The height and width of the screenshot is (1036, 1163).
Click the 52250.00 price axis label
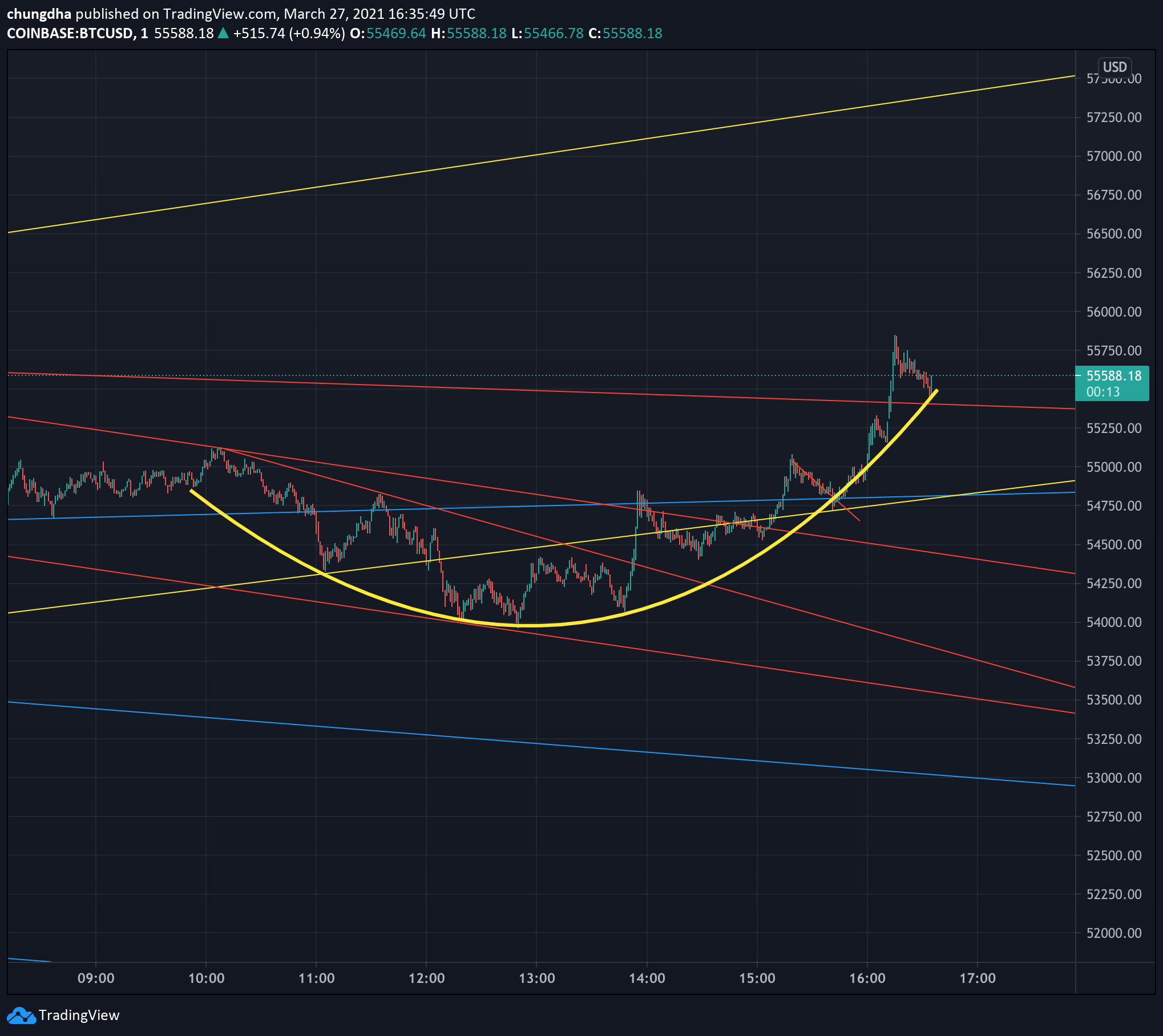click(x=1113, y=895)
